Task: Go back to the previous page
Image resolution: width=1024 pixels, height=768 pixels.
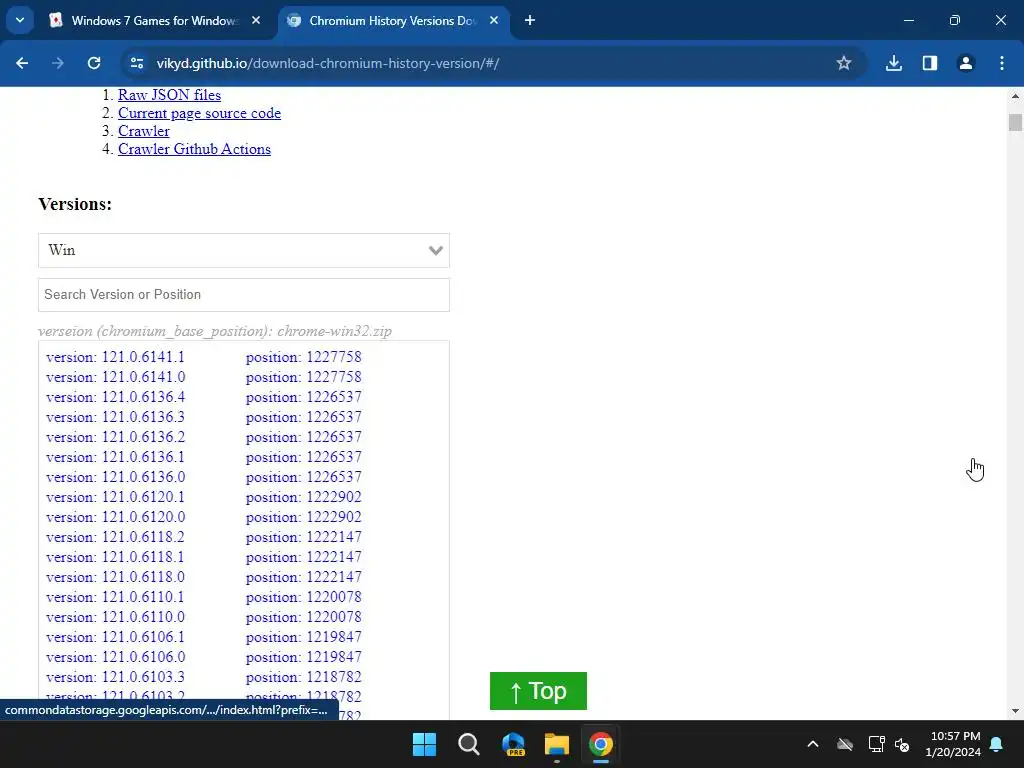Action: (x=22, y=63)
